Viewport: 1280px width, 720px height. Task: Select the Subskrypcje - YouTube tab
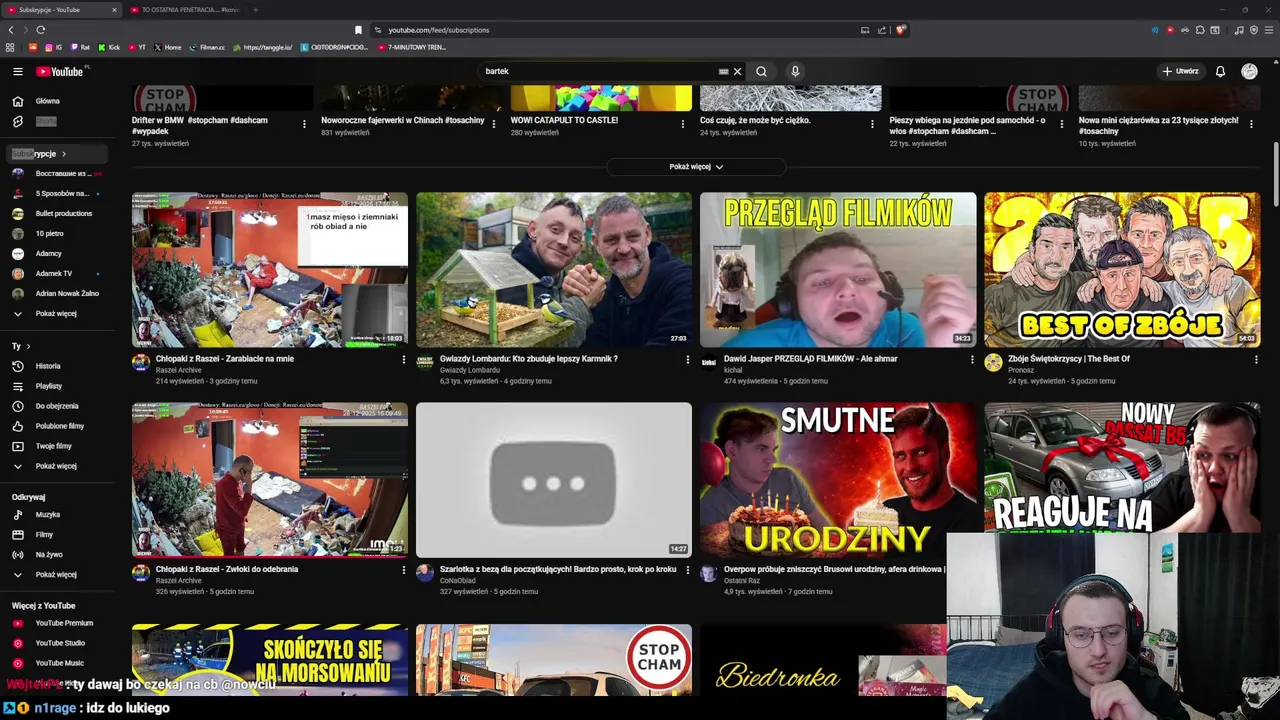click(61, 10)
